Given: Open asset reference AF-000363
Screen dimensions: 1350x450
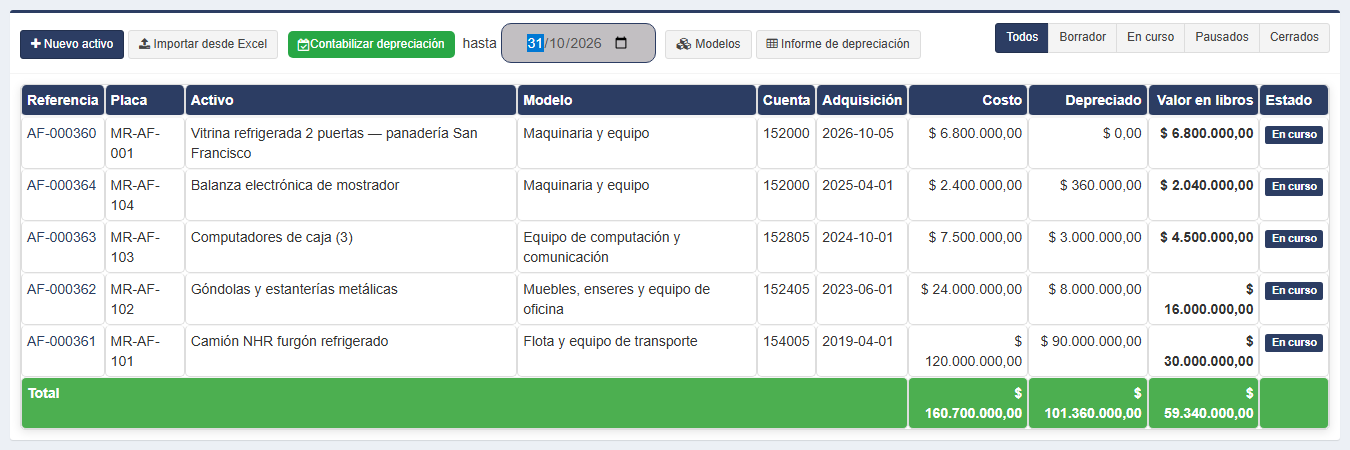Looking at the screenshot, I should pyautogui.click(x=62, y=237).
